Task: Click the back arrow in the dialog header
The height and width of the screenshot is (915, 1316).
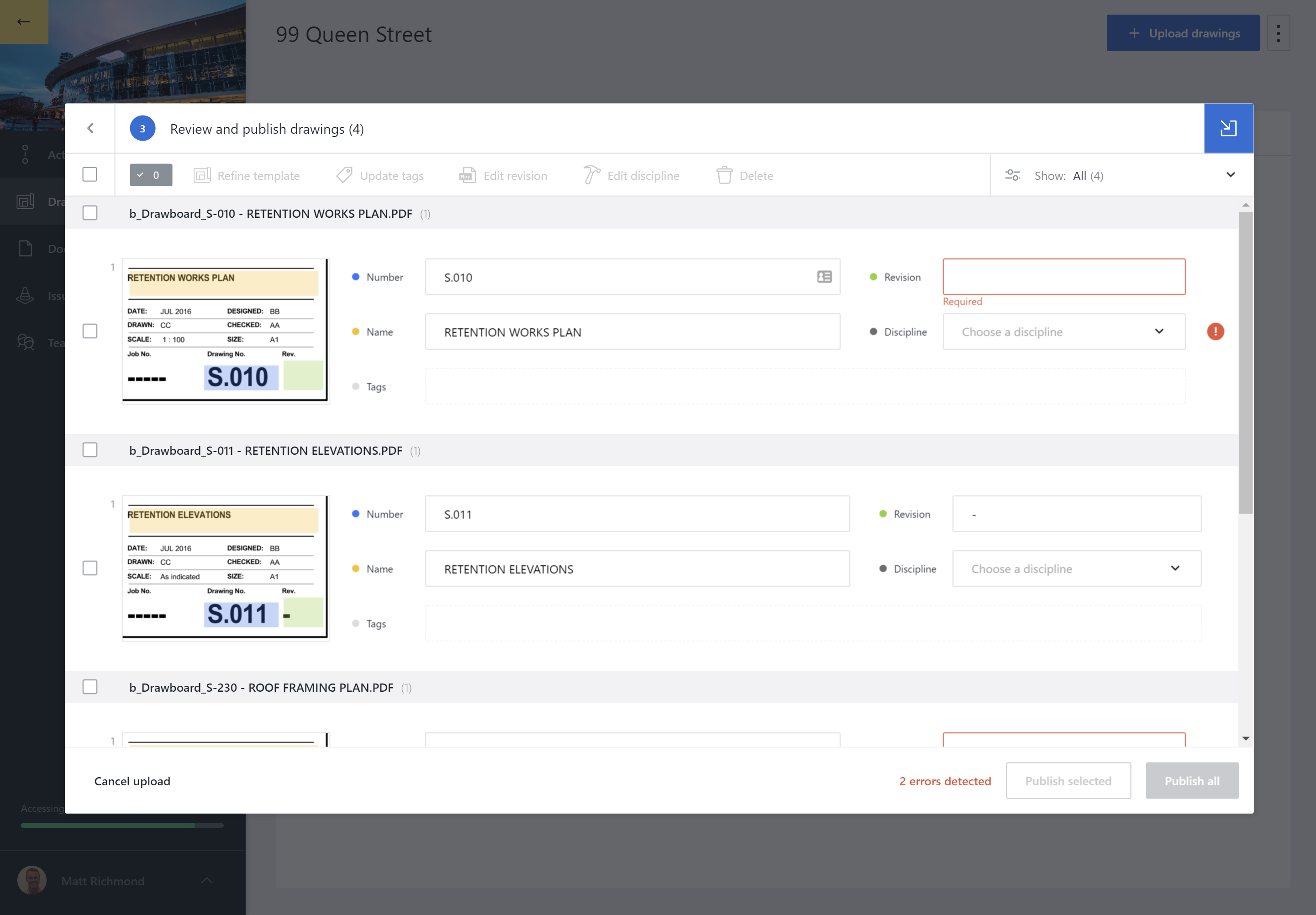Action: pos(90,128)
